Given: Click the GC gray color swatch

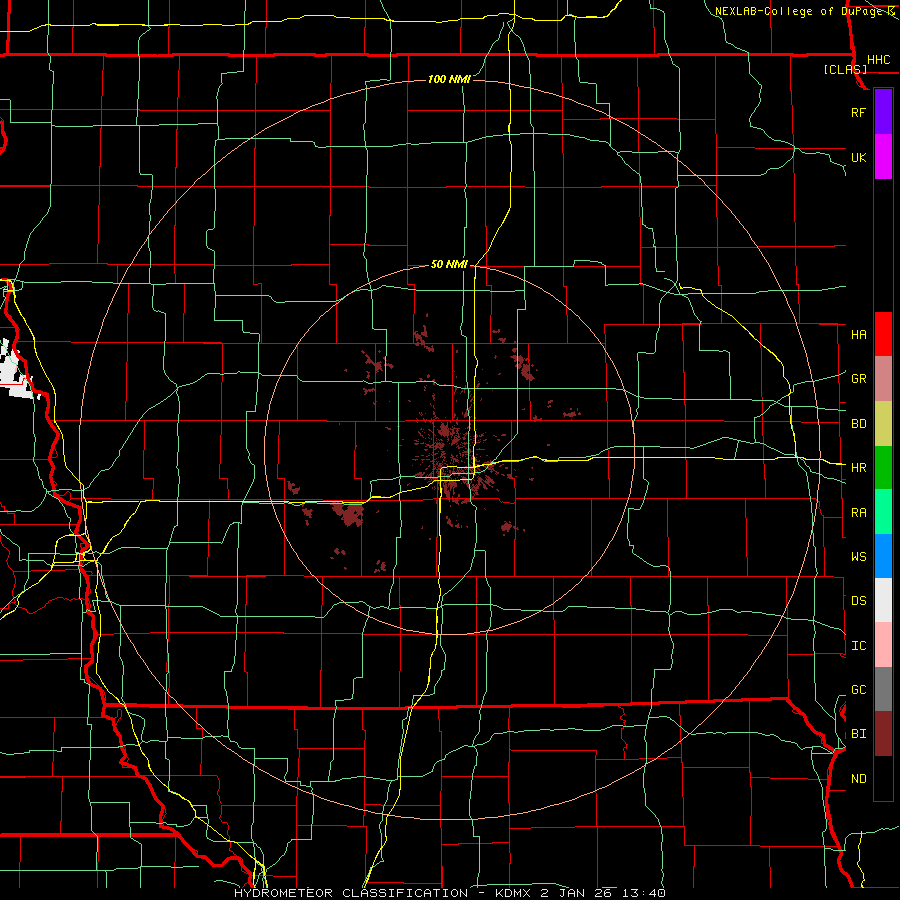Looking at the screenshot, I should [x=883, y=689].
